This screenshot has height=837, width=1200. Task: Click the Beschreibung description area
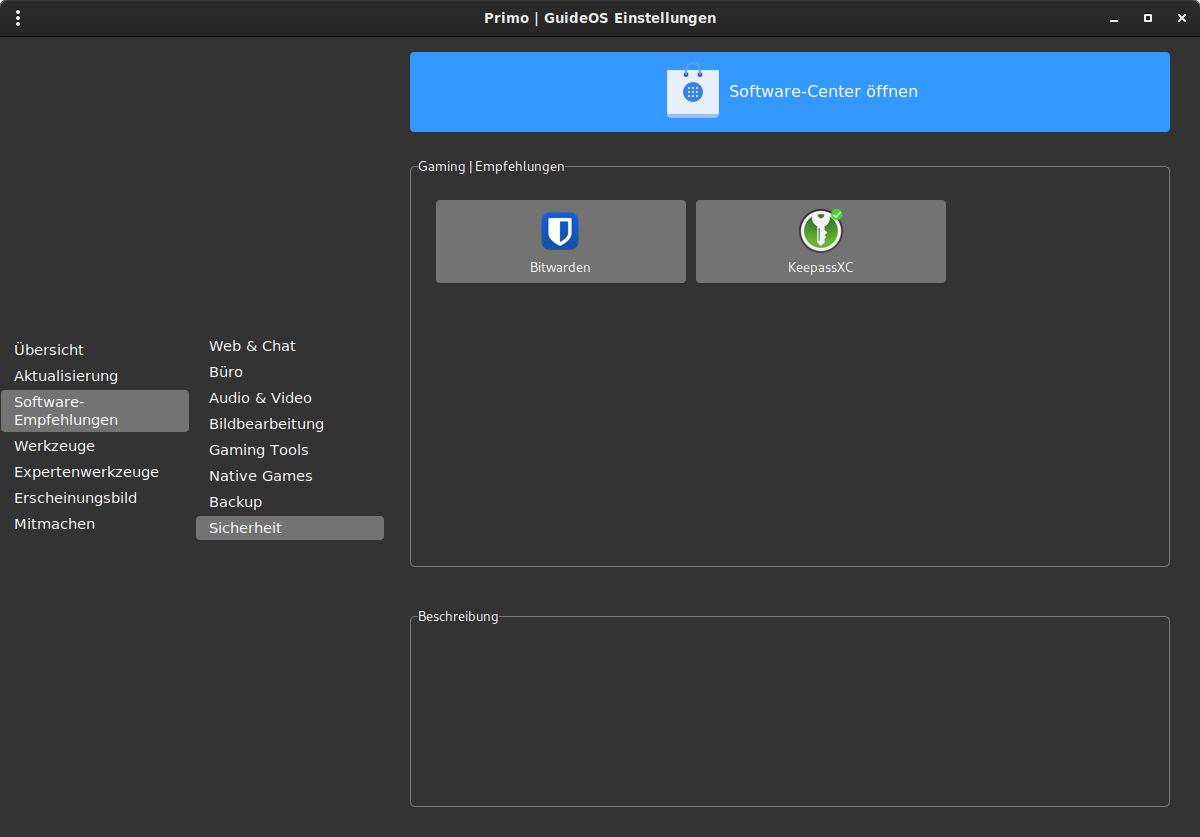pos(790,714)
